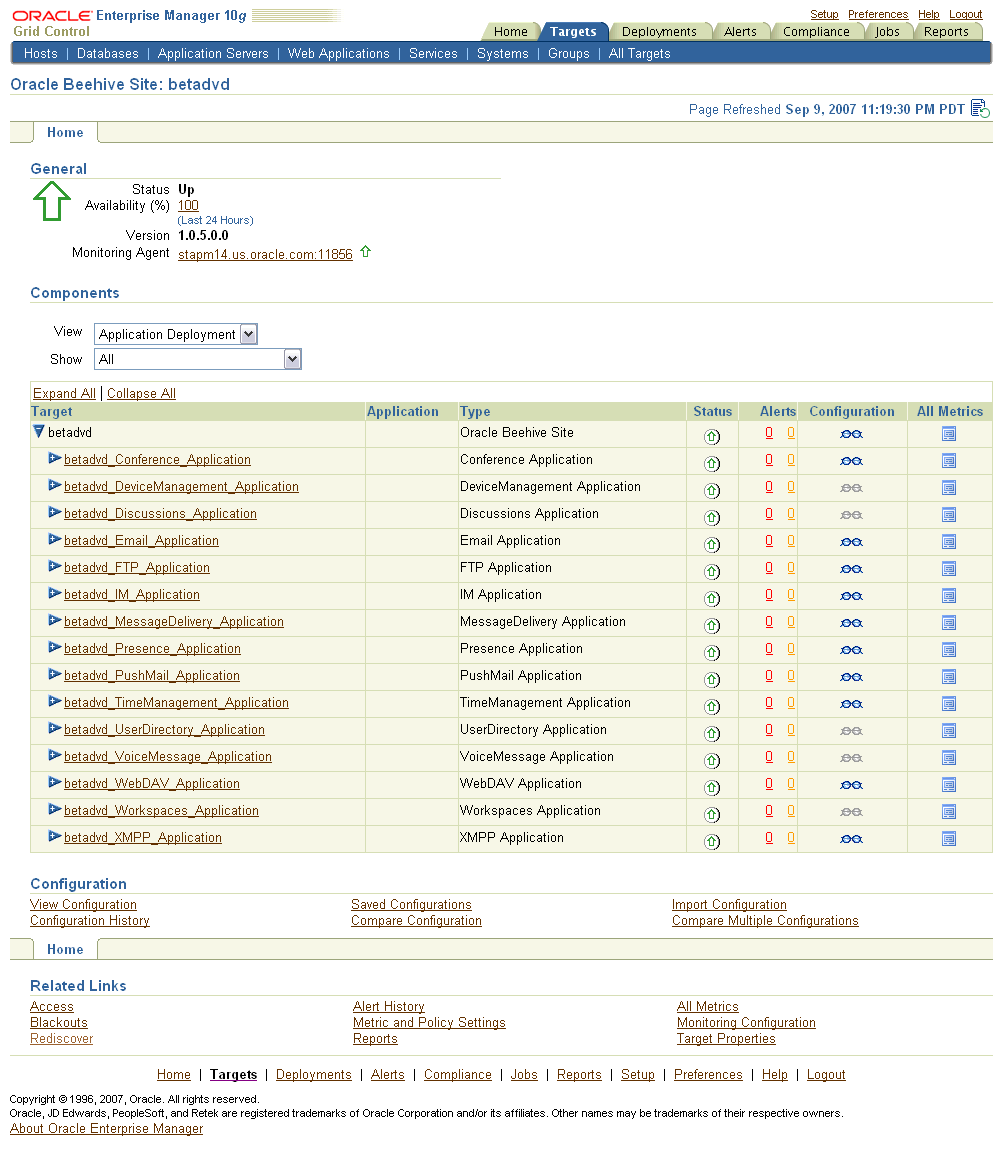Open All Metrics icon for FTP Application
Viewport: 1003px width, 1151px height.
949,570
